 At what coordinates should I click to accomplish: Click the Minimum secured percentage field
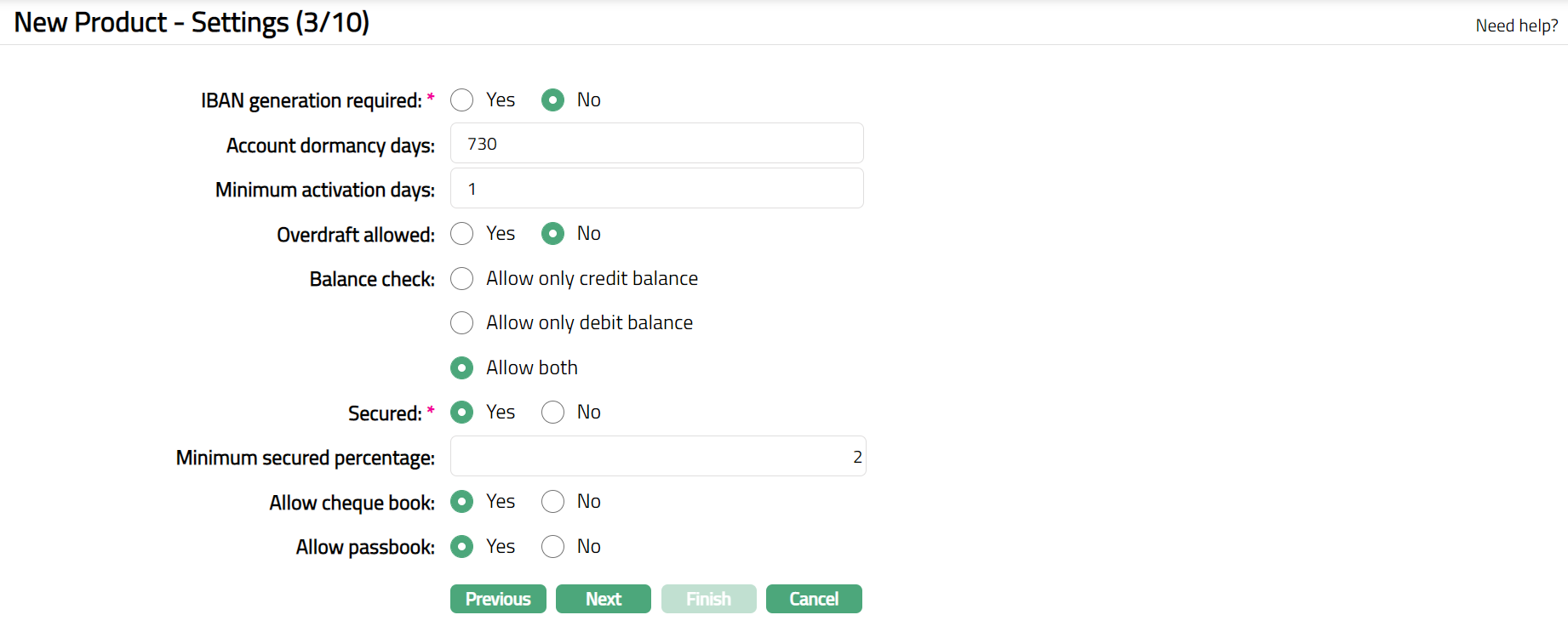tap(657, 457)
